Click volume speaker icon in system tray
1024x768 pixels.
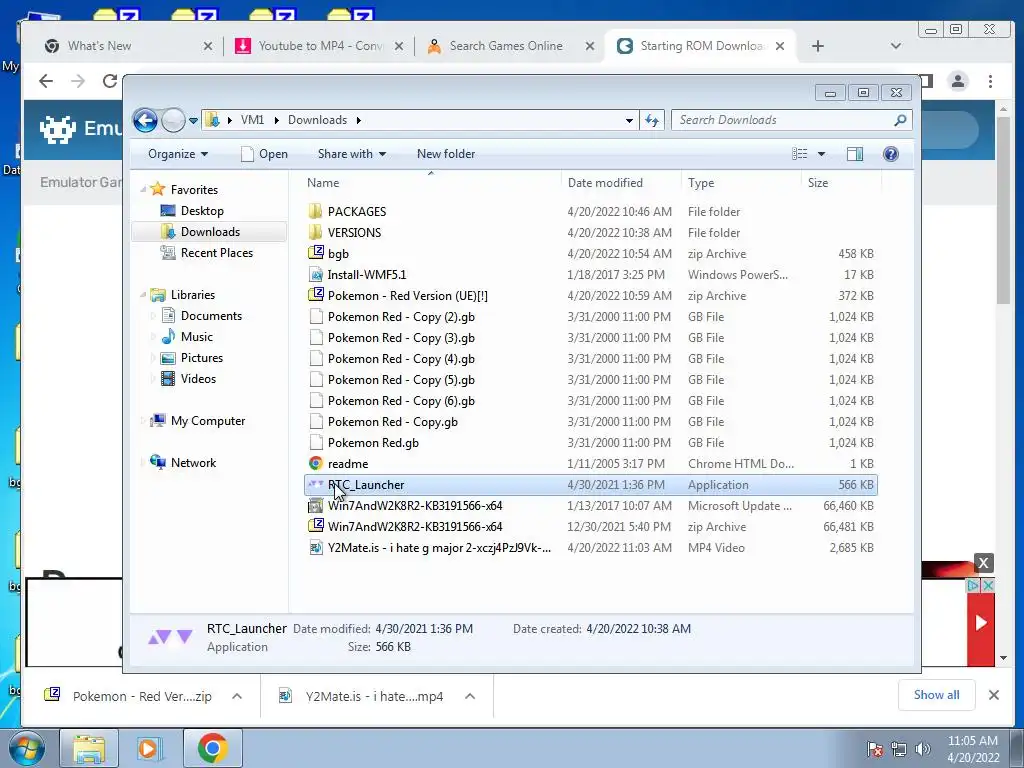point(923,749)
